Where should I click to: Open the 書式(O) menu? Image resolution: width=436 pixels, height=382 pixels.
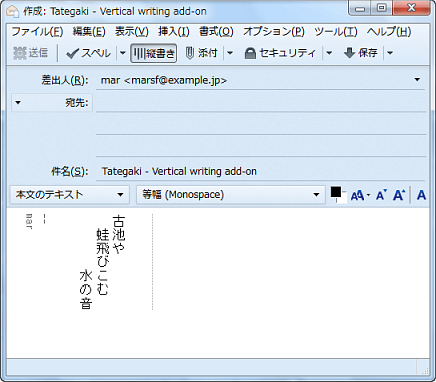(x=216, y=32)
